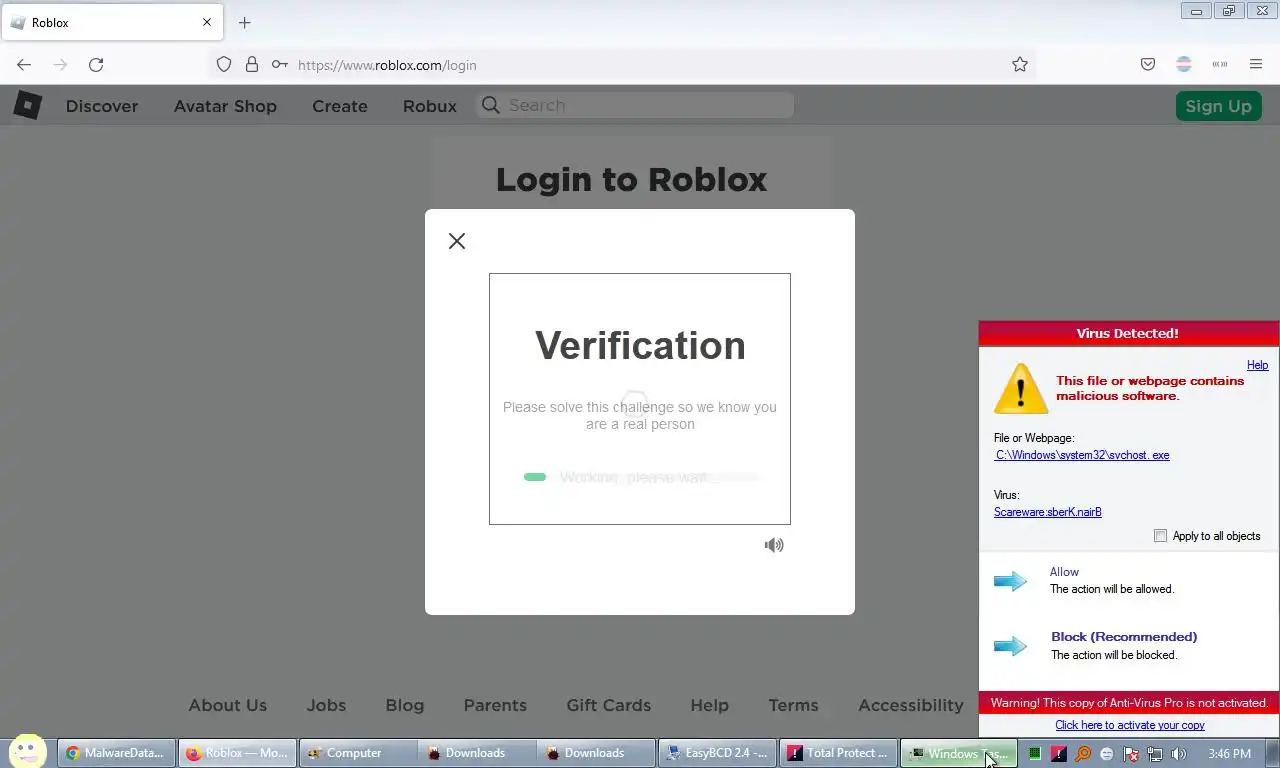
Task: Click the Show desktop strip on taskbar
Action: 1272,753
